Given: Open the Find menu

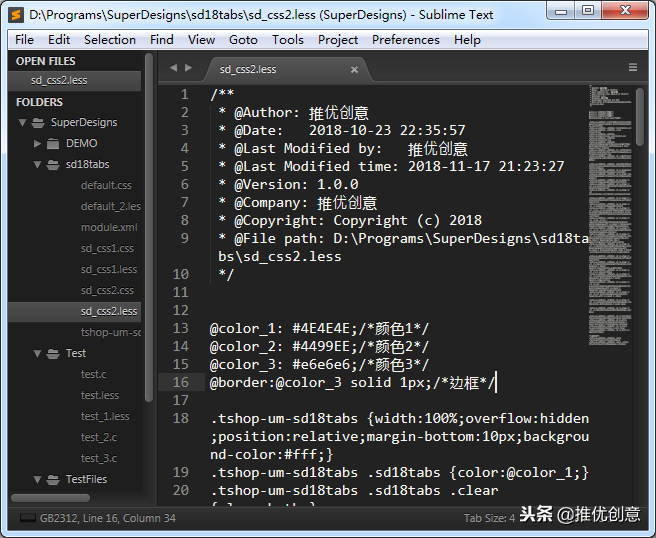Looking at the screenshot, I should (162, 40).
